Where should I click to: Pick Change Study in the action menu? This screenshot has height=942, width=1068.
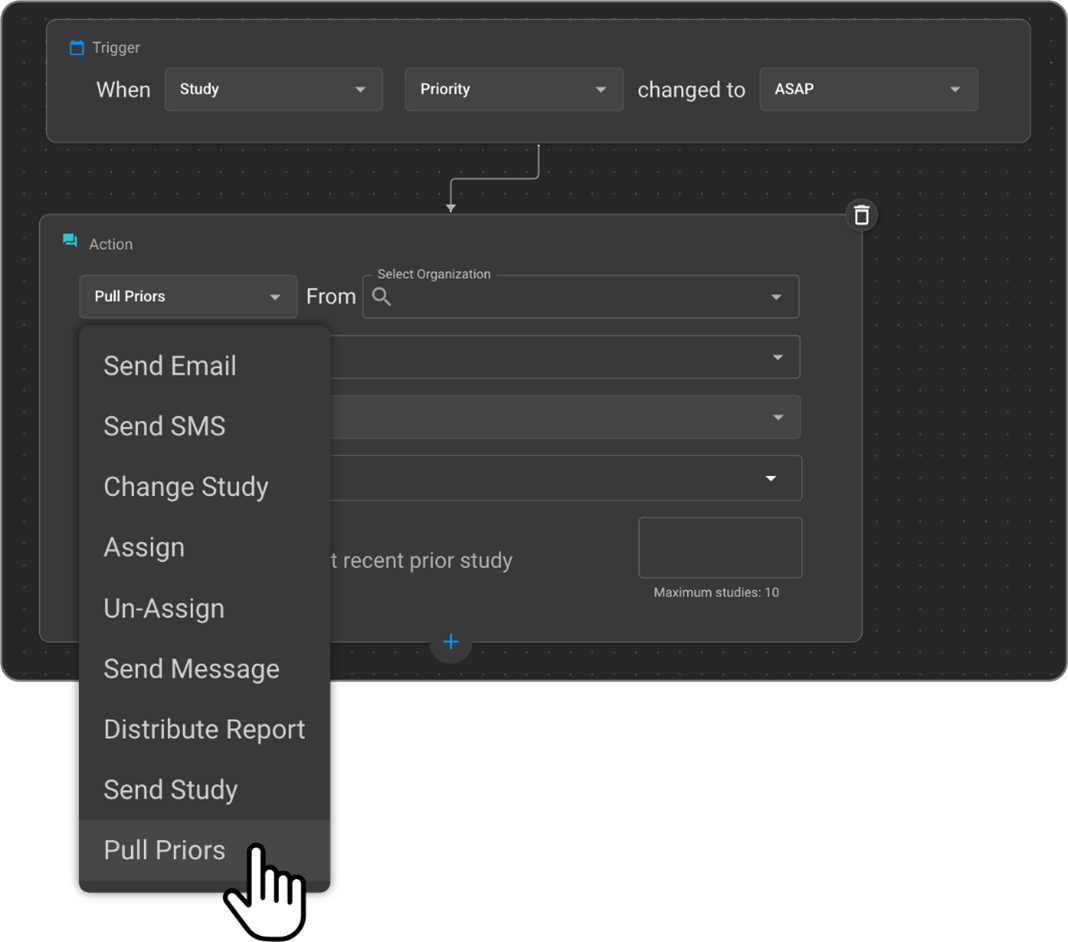(x=186, y=487)
